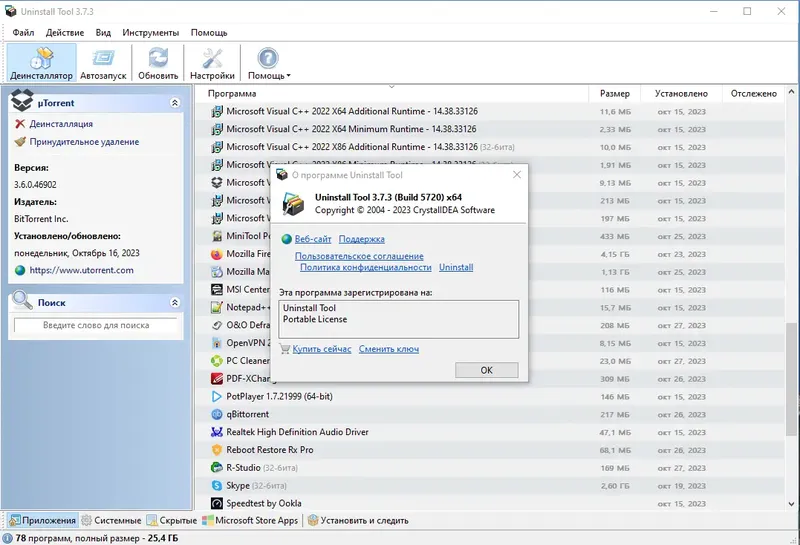Open the Деинсталлятор toolbar section
Image resolution: width=800 pixels, height=545 pixels.
coord(41,63)
